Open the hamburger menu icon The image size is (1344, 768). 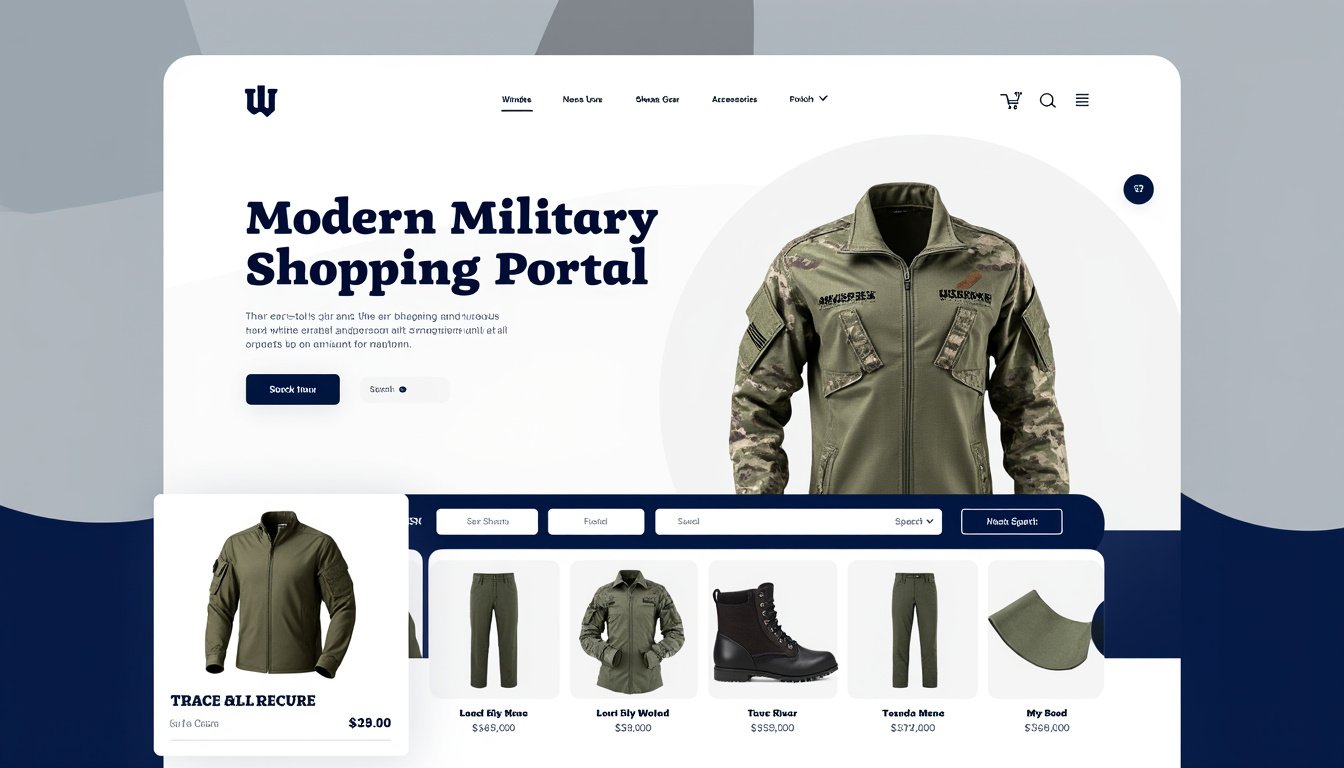[x=1082, y=100]
